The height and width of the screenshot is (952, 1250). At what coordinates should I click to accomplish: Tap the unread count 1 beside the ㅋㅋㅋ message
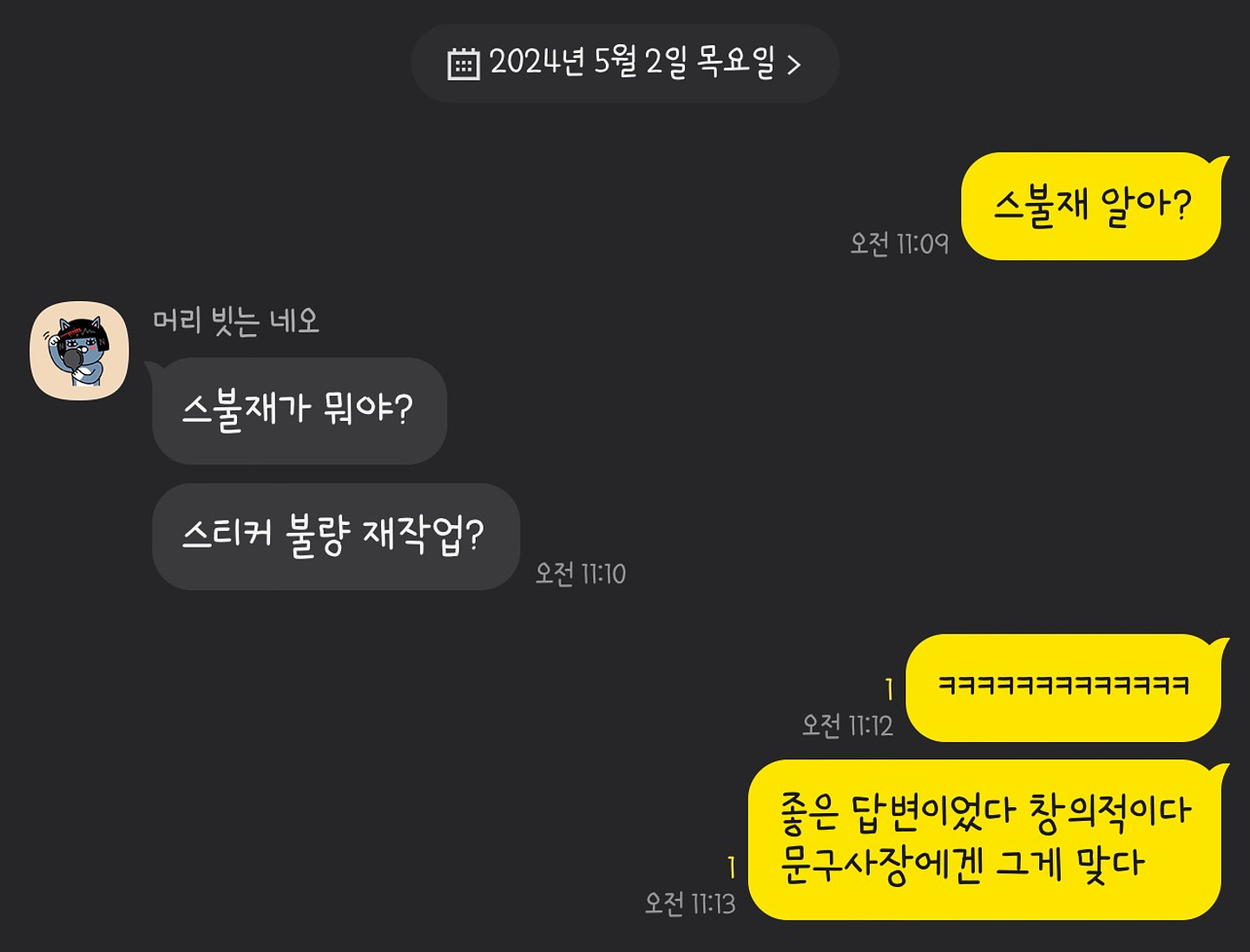pos(889,689)
